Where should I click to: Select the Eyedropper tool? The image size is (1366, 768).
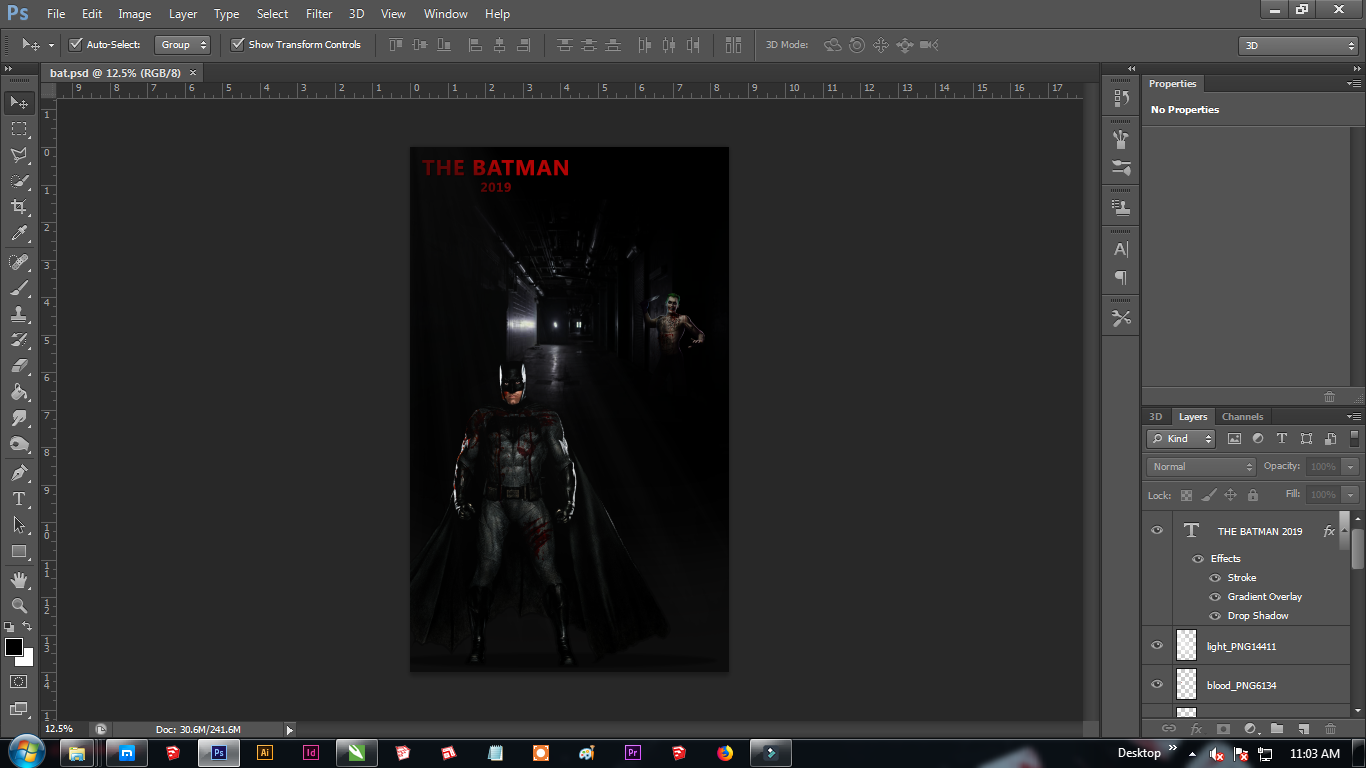tap(19, 234)
